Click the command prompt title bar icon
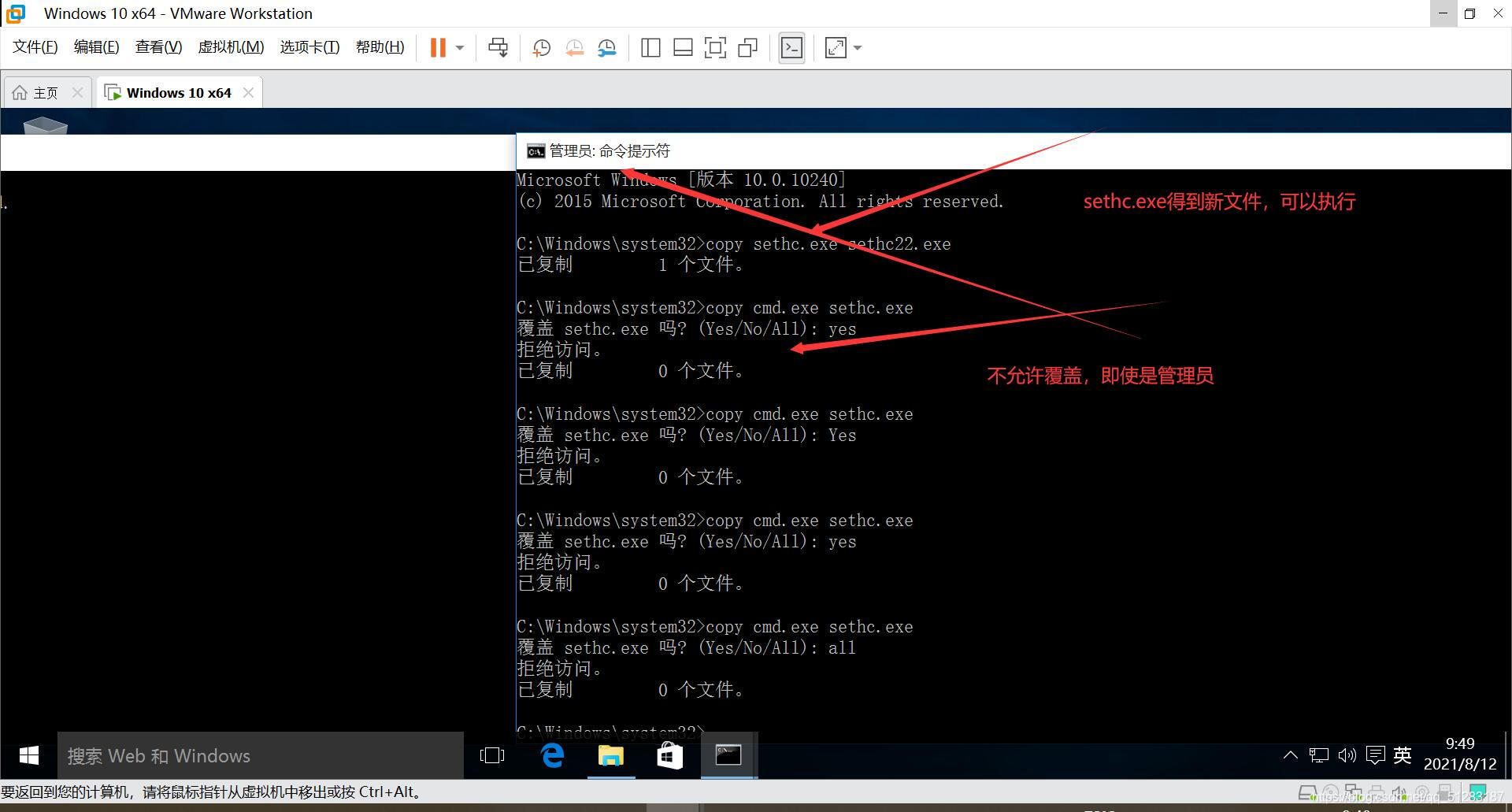This screenshot has width=1512, height=812. 535,151
